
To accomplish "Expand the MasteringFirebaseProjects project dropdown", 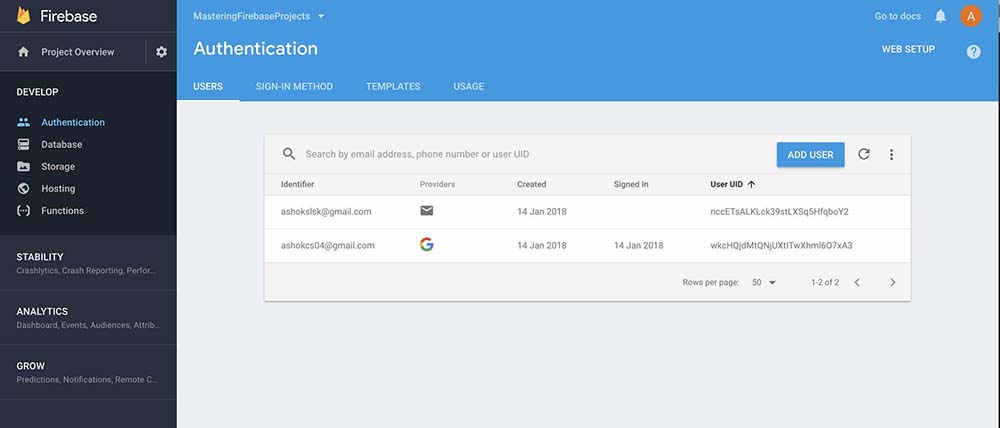I will pyautogui.click(x=320, y=17).
